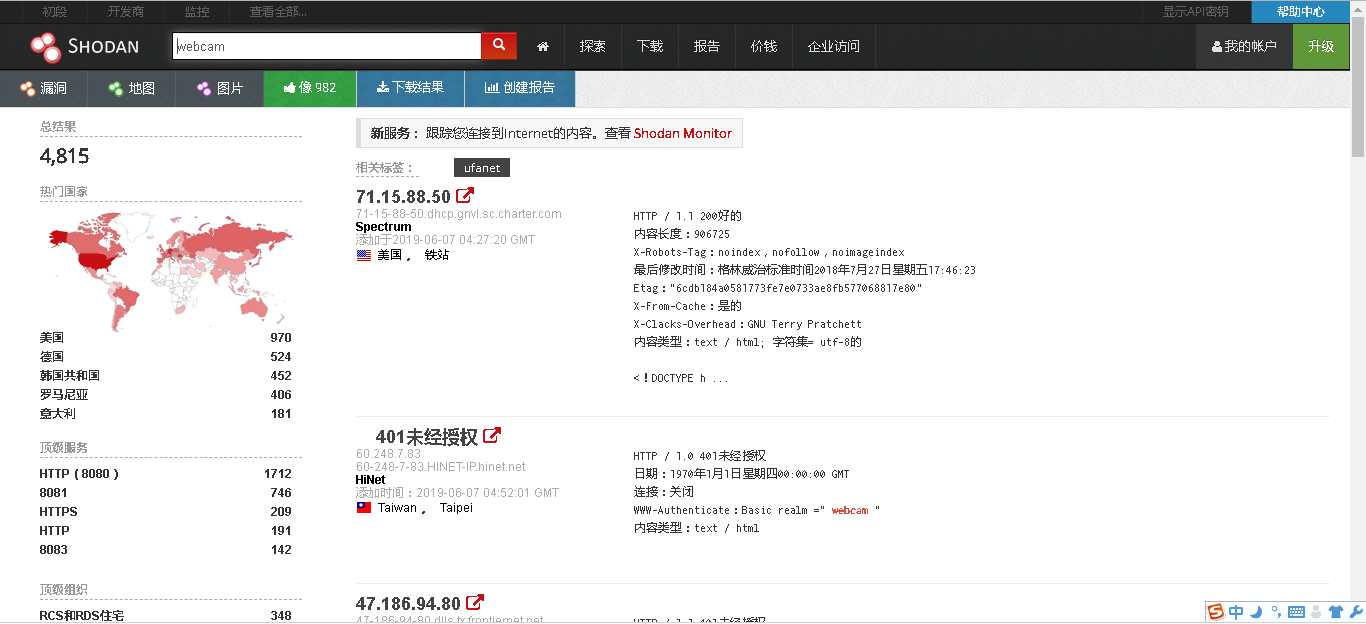Open the 价钱 menu item
Viewport: 1366px width, 624px height.
tap(764, 46)
